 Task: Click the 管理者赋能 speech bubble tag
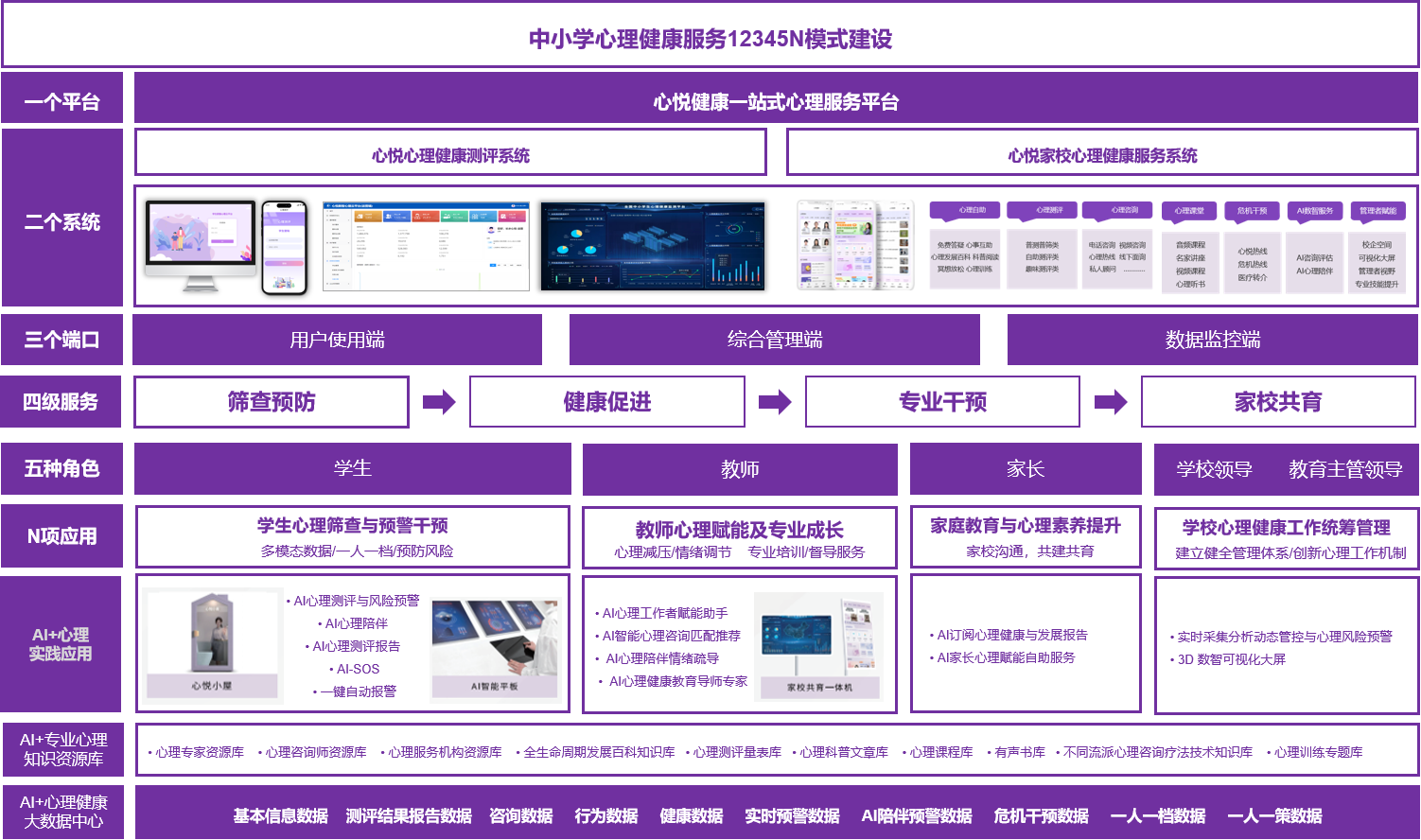pos(1377,211)
